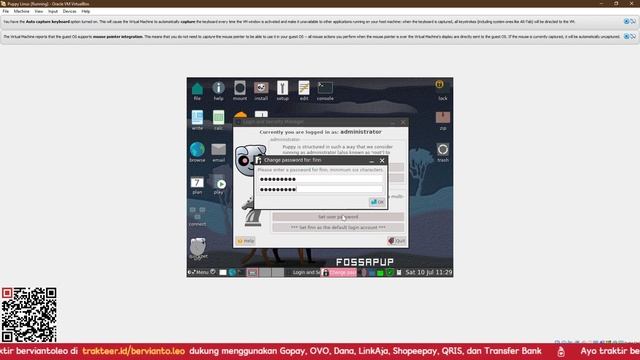The height and width of the screenshot is (360, 640).
Task: Switch to 'Change pass' taskbar window entry
Action: pyautogui.click(x=339, y=272)
